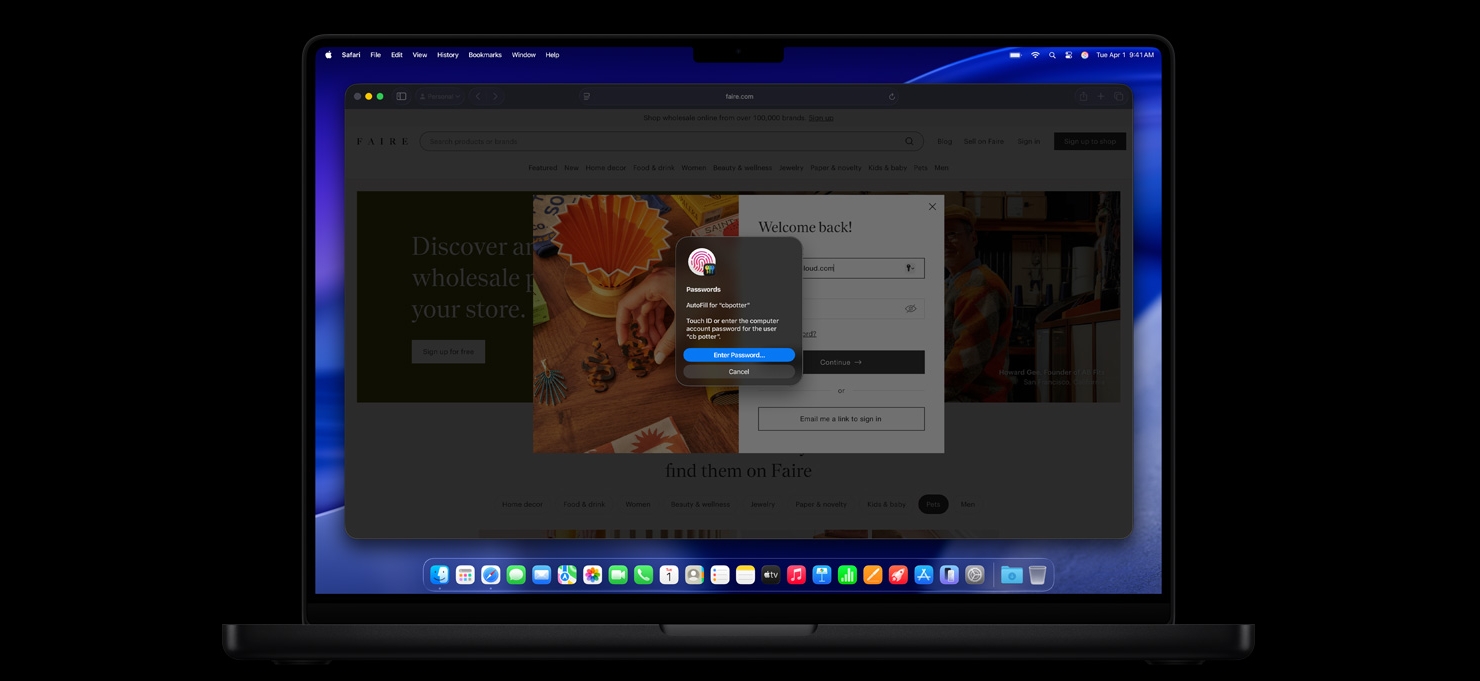
Task: Open the History menu
Action: point(448,55)
